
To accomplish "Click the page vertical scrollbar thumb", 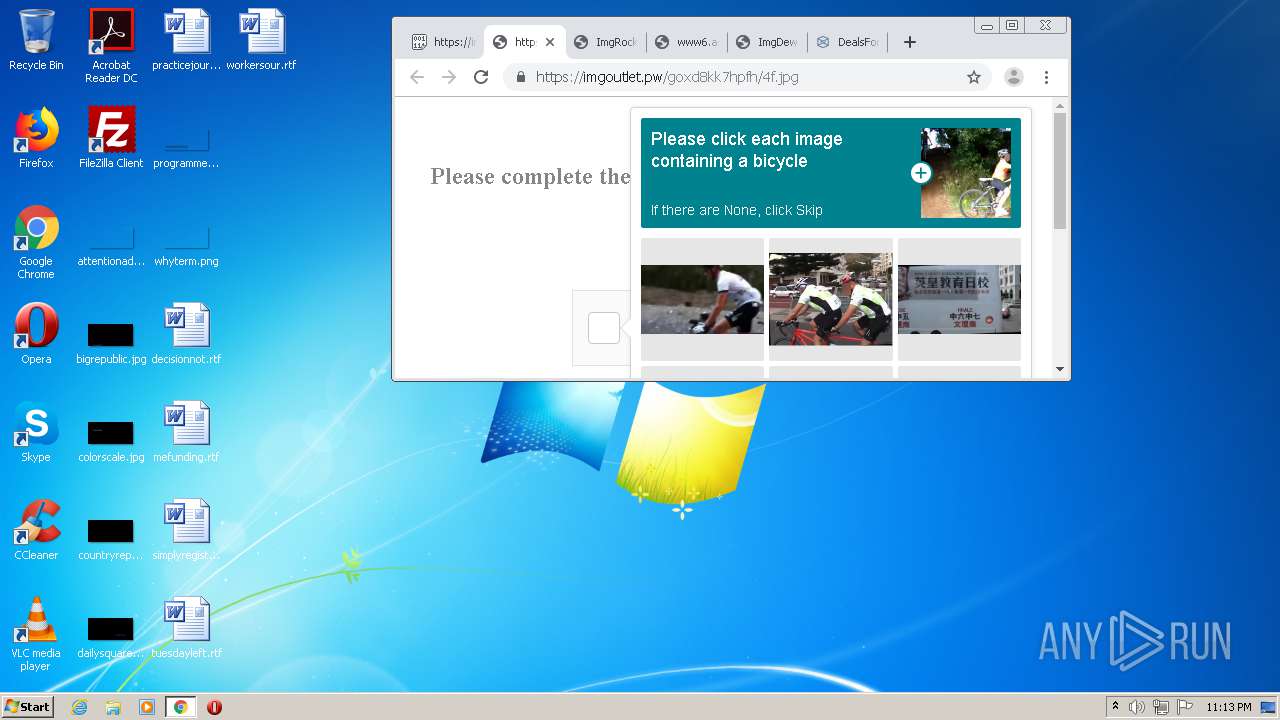I will coord(1060,170).
